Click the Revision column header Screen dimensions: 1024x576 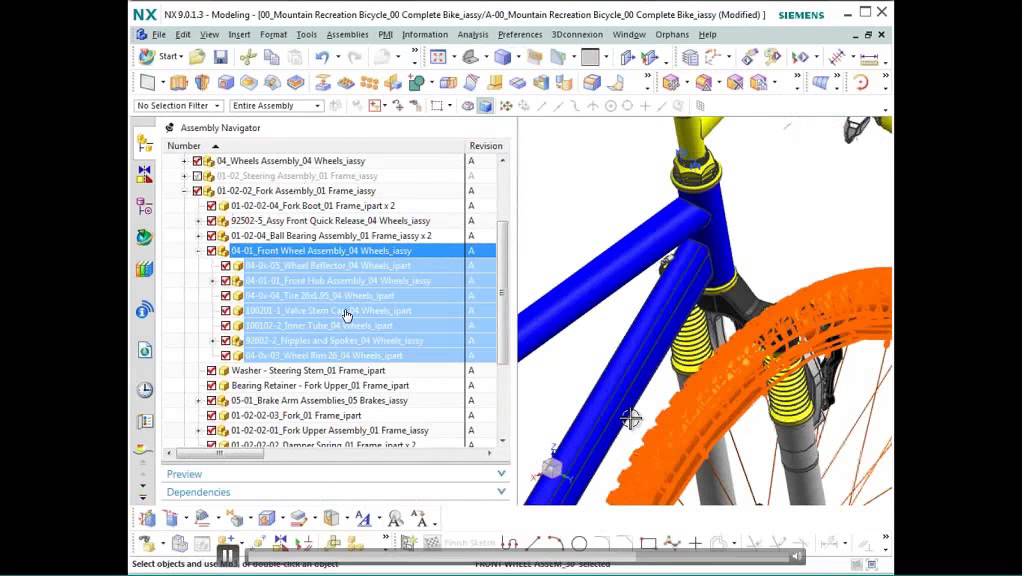click(x=486, y=146)
